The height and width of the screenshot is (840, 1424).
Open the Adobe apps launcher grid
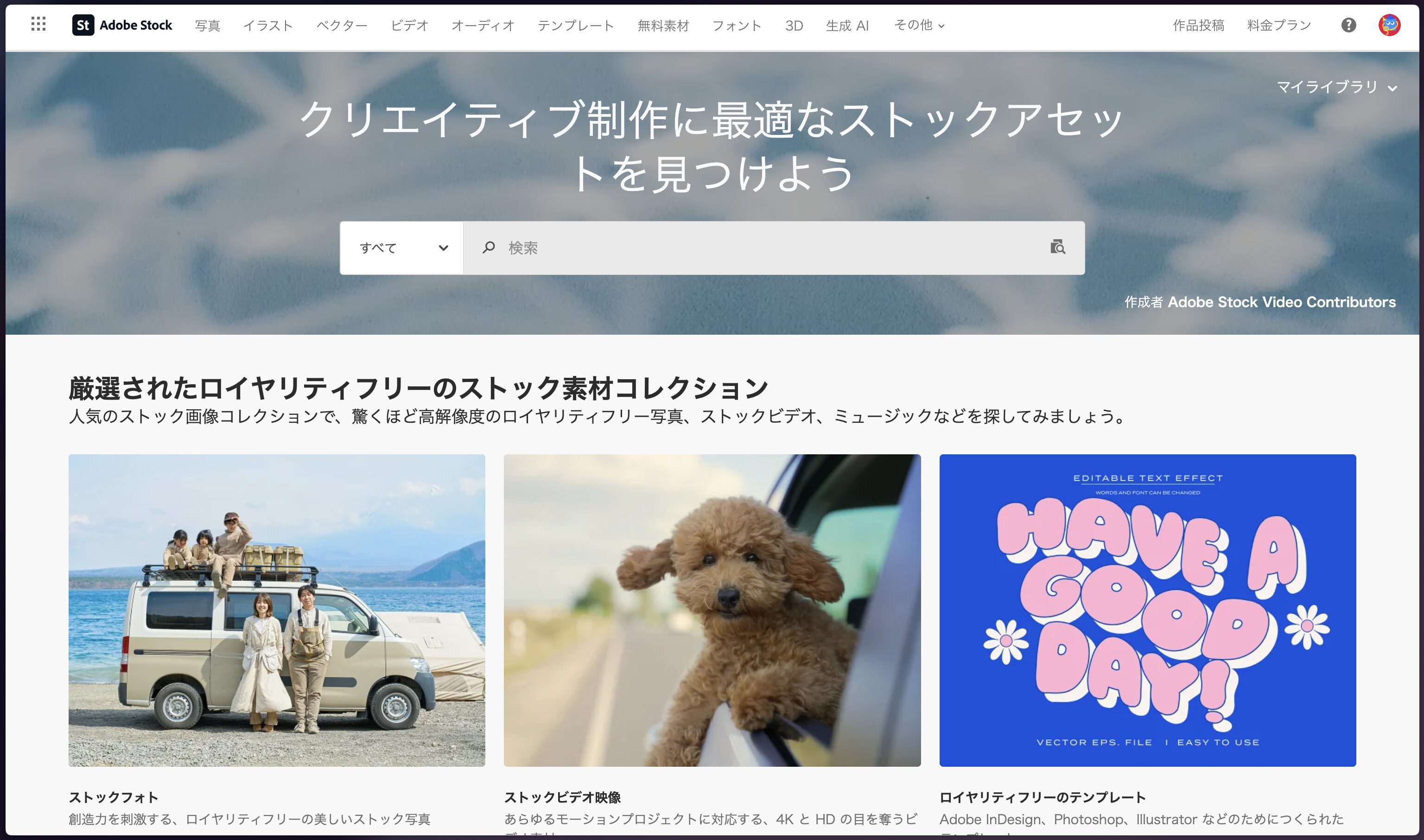tap(38, 25)
